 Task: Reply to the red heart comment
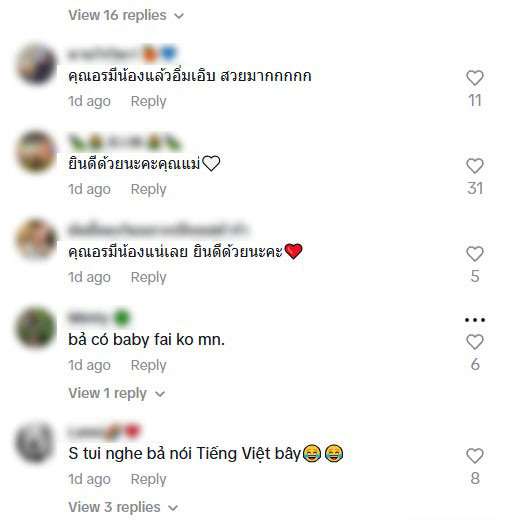tap(148, 277)
